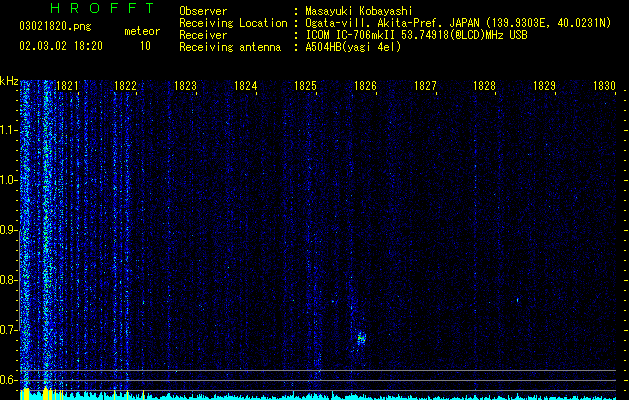Click the 1.1 kHz axis label

click(8, 130)
